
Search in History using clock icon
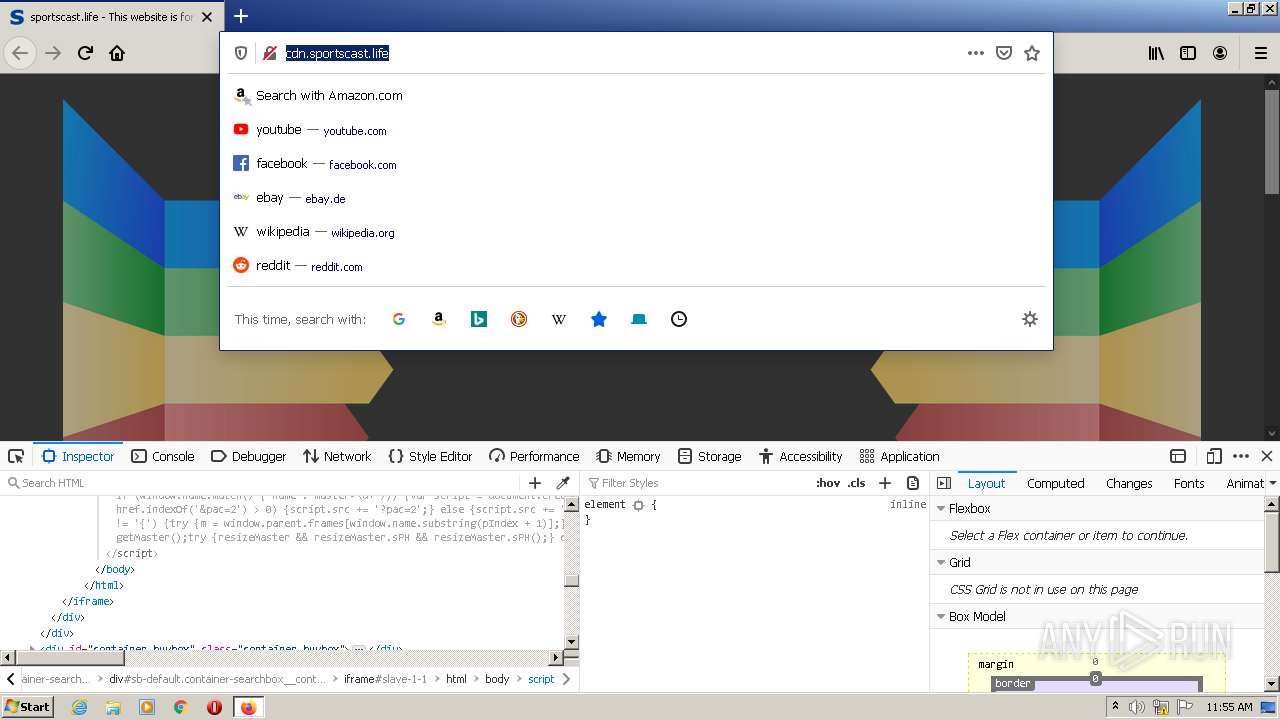click(x=679, y=319)
